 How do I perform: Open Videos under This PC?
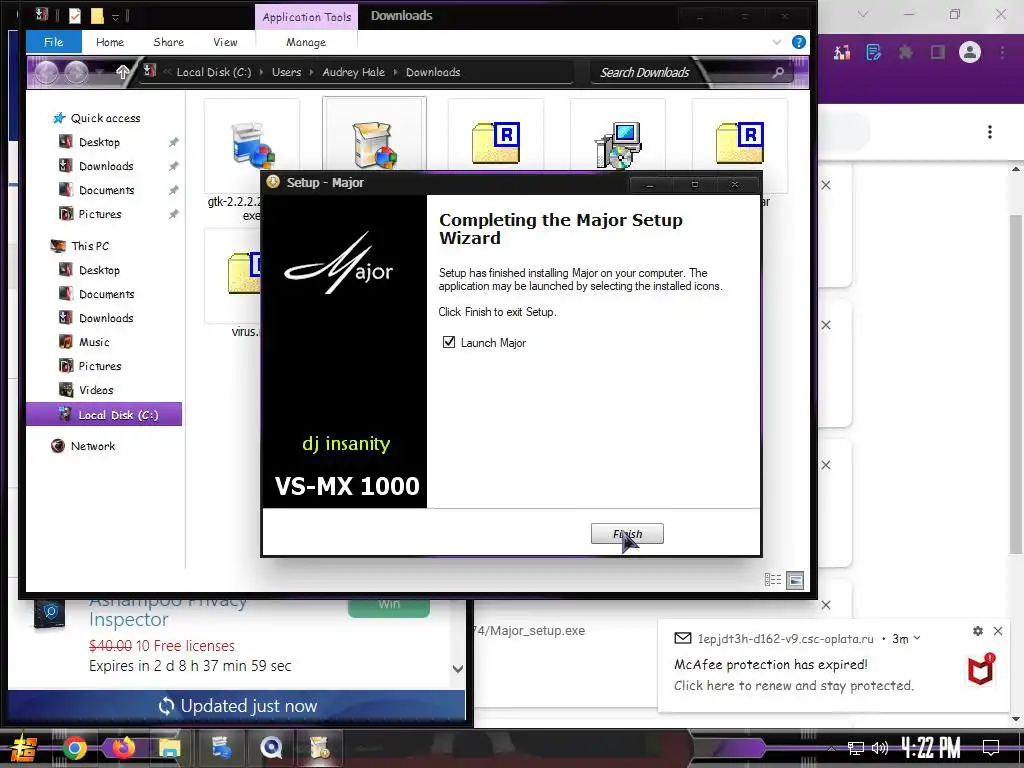click(x=96, y=390)
